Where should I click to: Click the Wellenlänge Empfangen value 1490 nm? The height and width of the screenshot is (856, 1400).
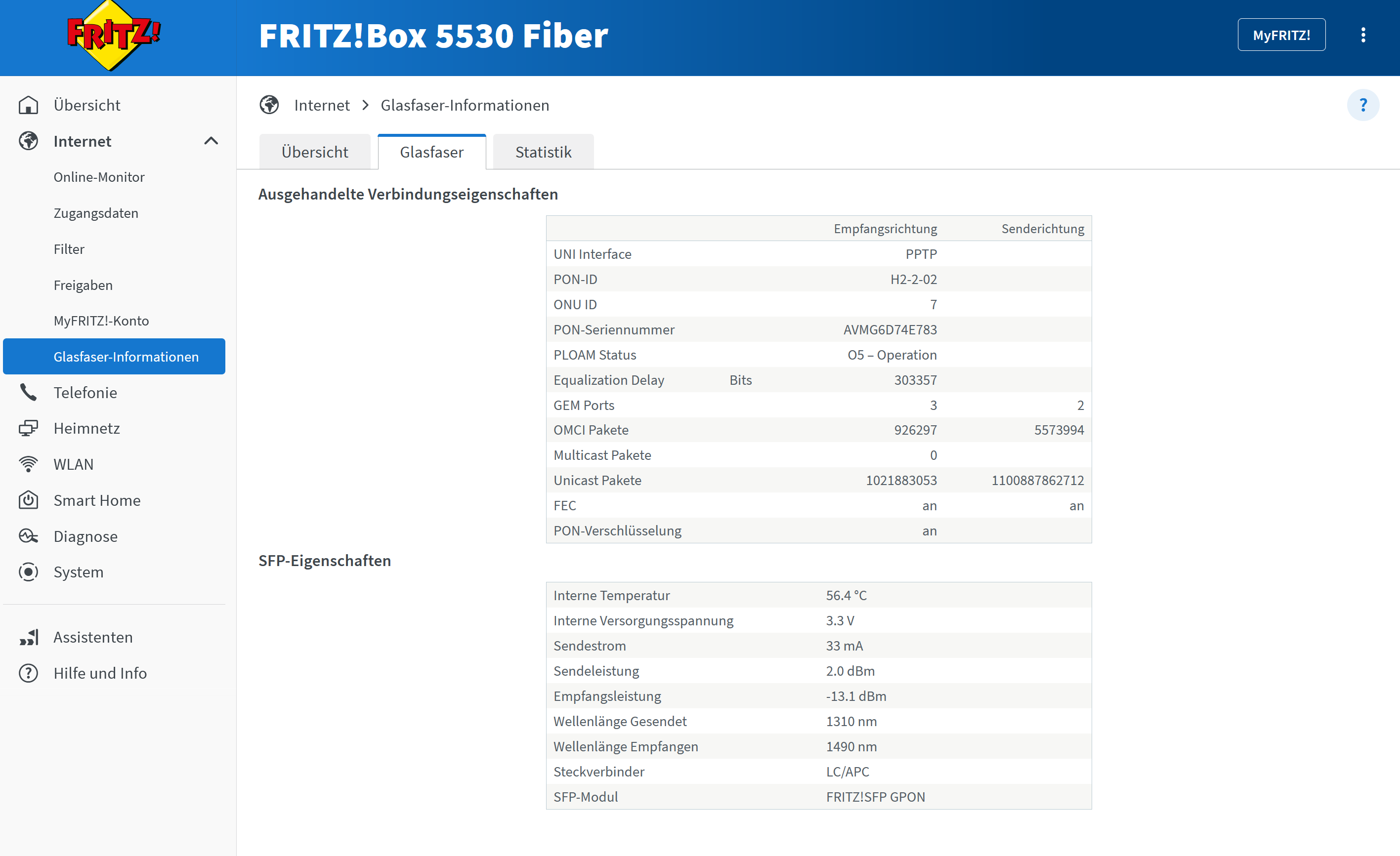coord(851,746)
